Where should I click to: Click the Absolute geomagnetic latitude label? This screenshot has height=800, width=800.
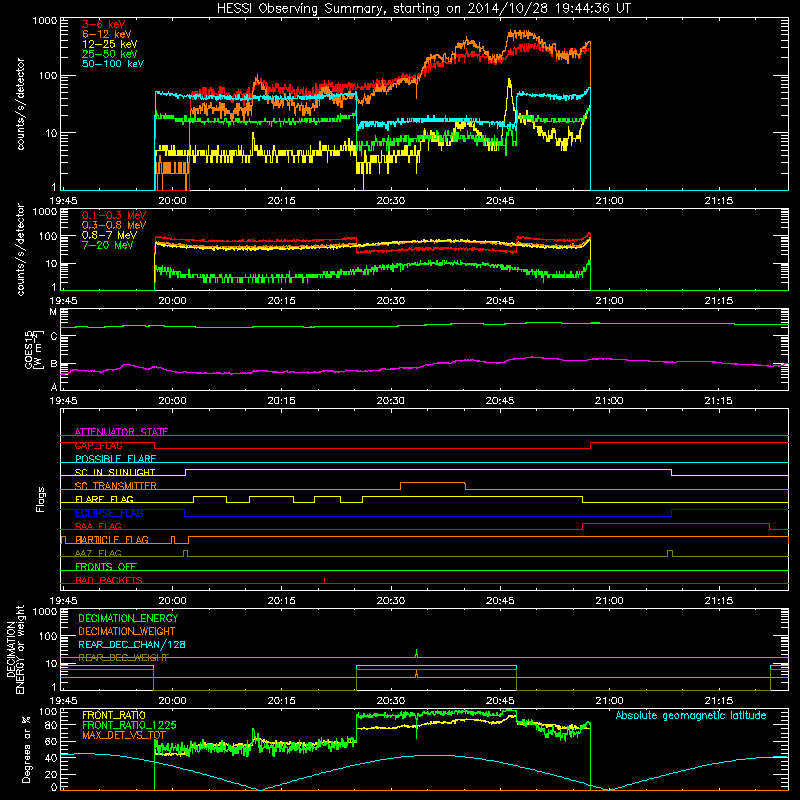coord(691,716)
